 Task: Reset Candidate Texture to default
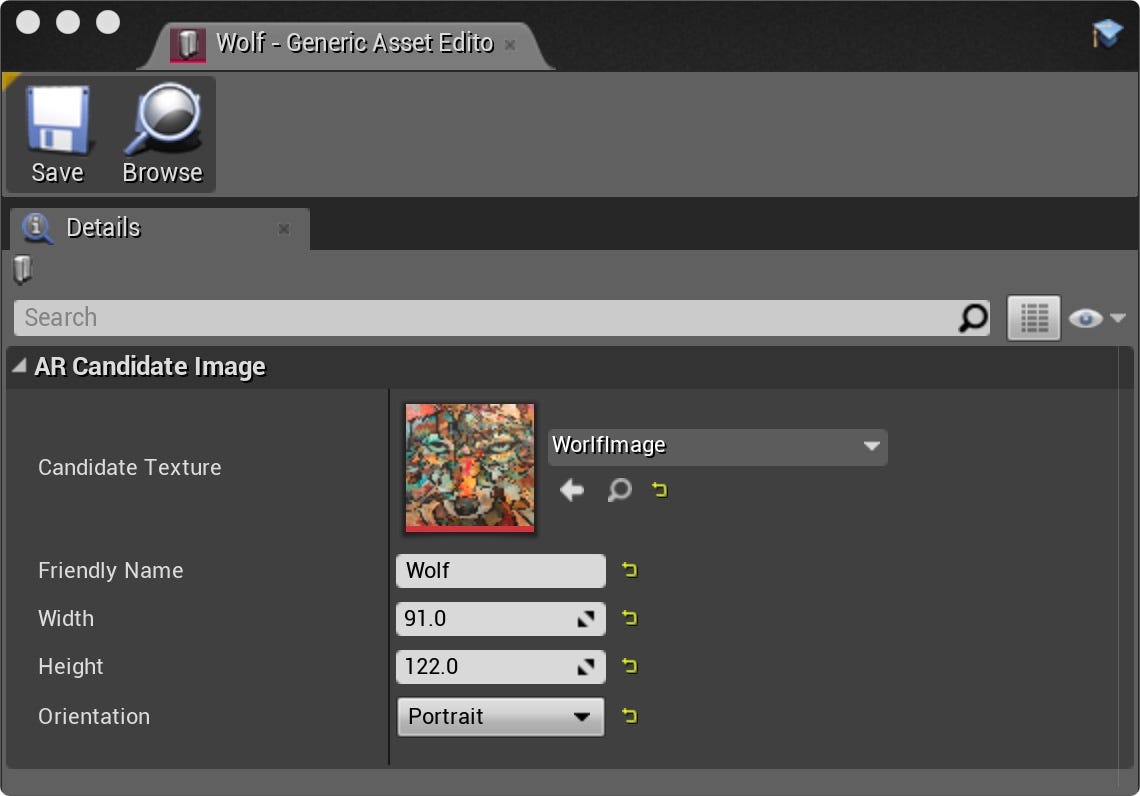(x=659, y=490)
